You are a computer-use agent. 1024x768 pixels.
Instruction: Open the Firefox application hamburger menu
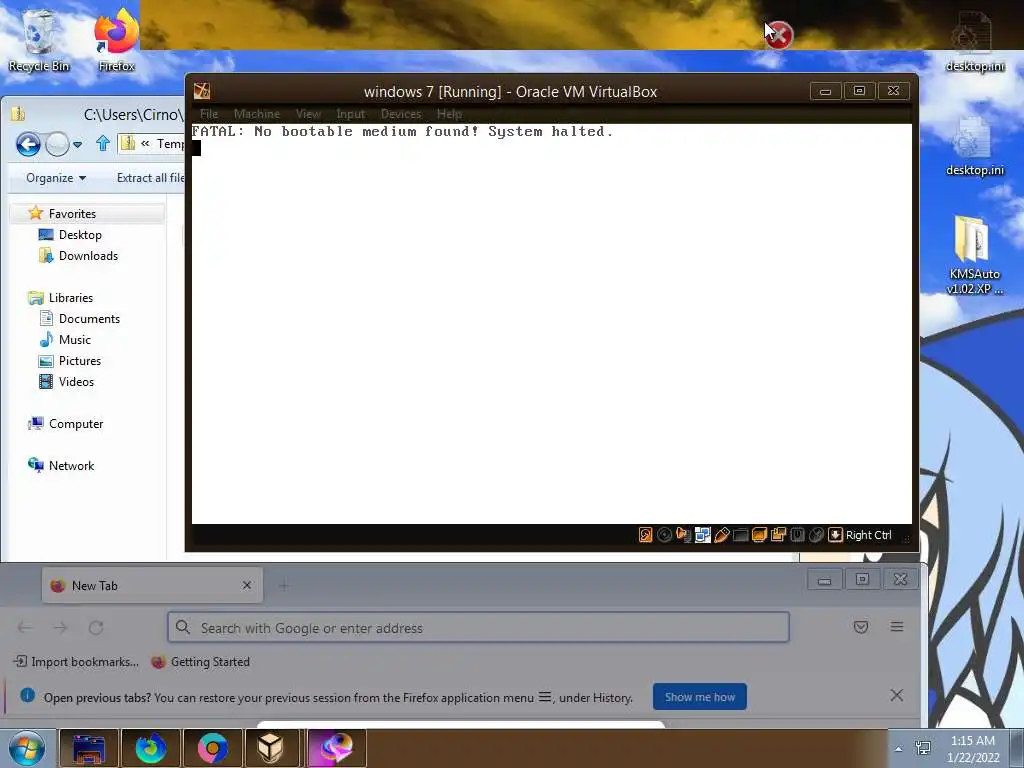pyautogui.click(x=897, y=627)
